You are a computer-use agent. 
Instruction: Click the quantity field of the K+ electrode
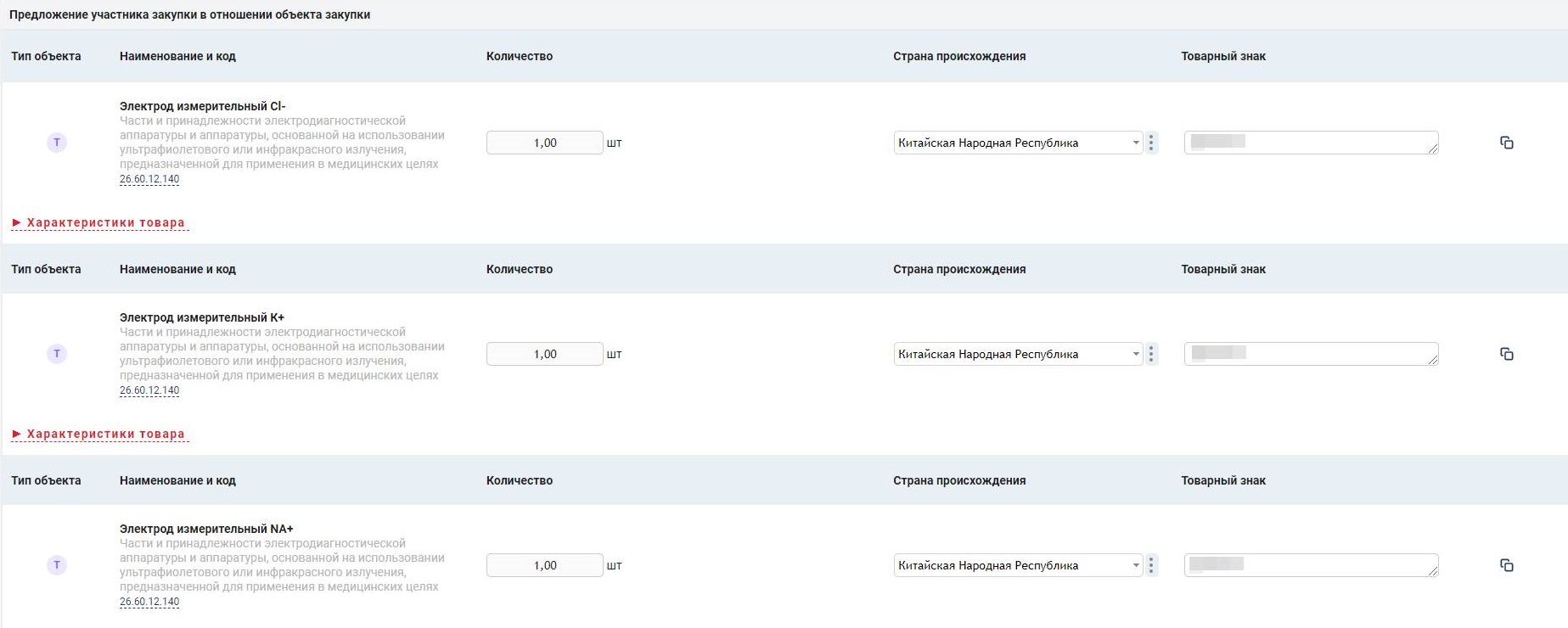[545, 354]
